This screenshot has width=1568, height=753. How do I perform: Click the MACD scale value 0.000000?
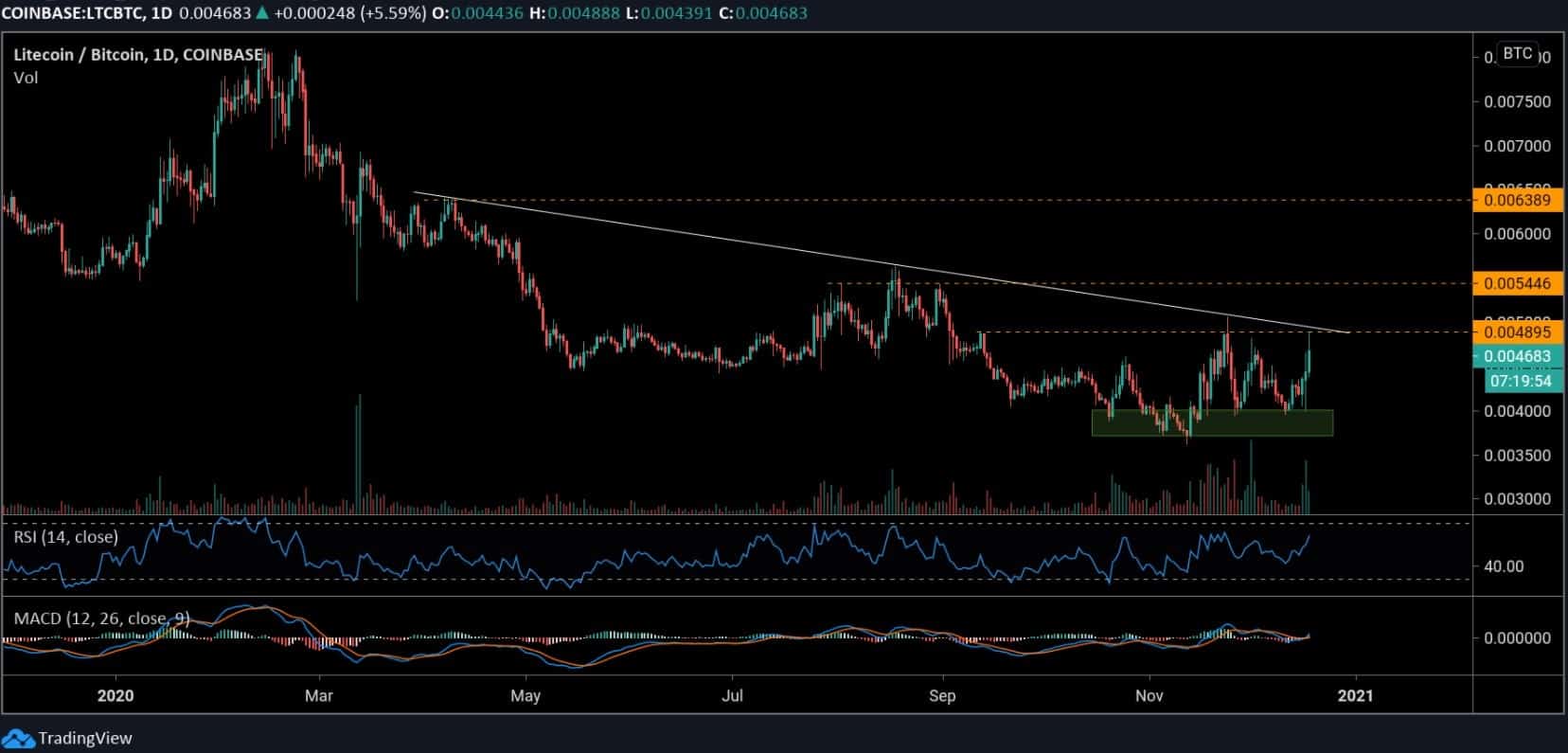pyautogui.click(x=1517, y=637)
